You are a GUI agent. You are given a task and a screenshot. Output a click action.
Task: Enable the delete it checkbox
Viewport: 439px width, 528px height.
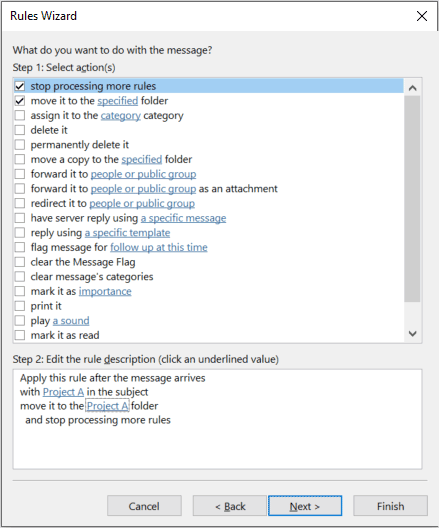pyautogui.click(x=20, y=130)
